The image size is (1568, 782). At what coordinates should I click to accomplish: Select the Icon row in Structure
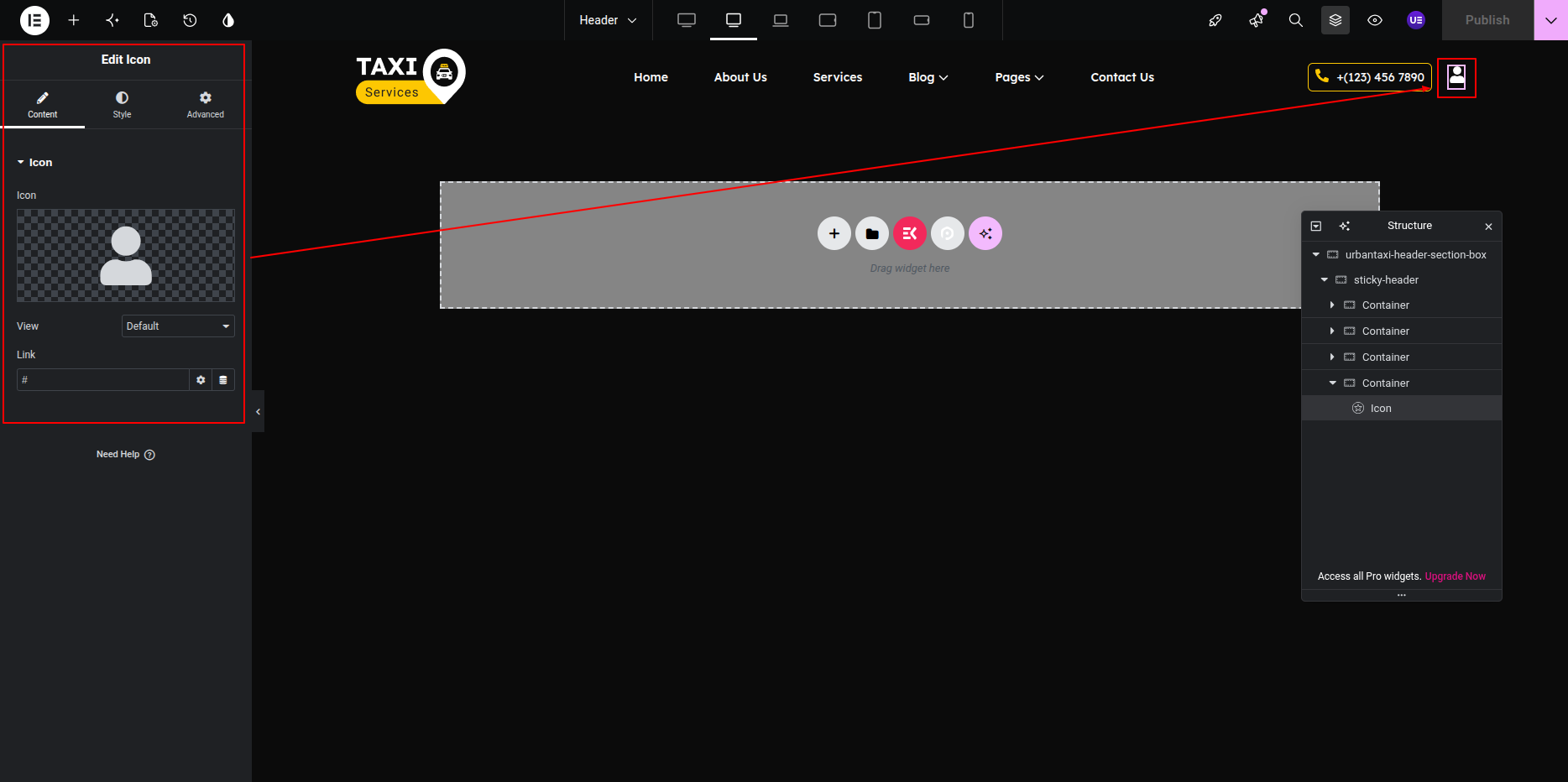(1402, 409)
